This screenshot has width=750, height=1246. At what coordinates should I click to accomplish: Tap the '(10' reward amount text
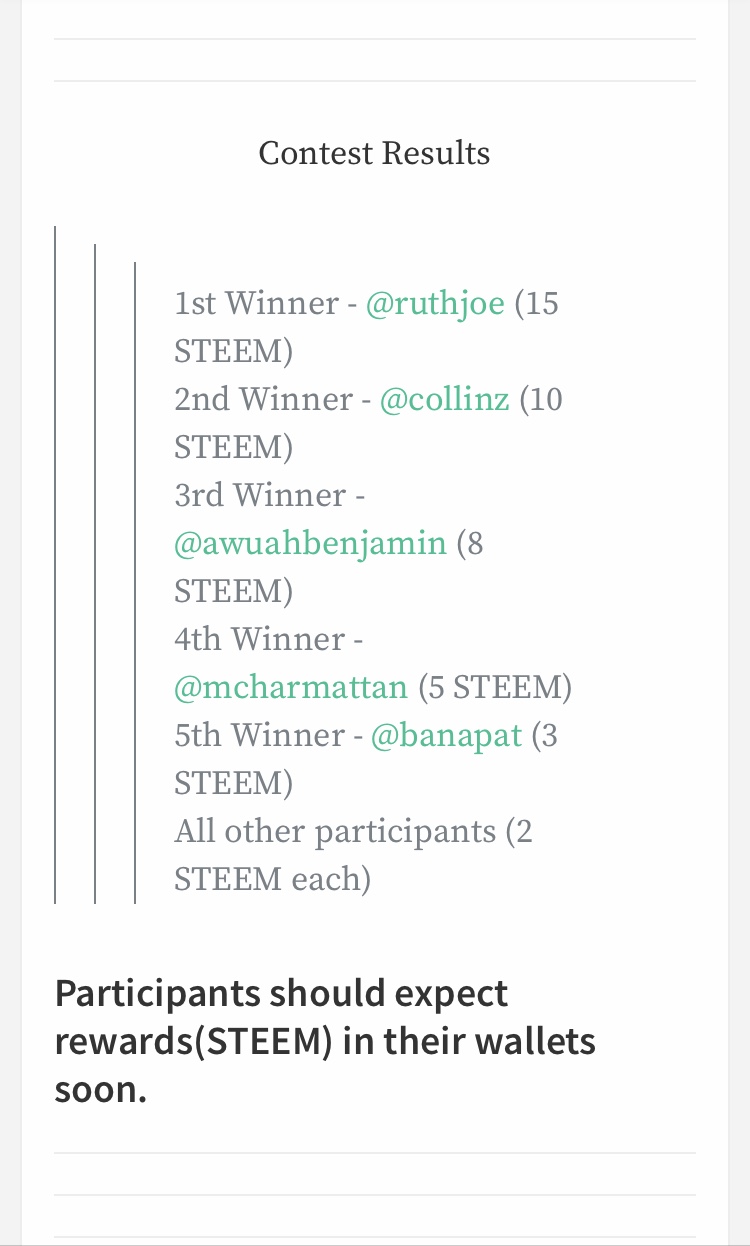point(541,399)
